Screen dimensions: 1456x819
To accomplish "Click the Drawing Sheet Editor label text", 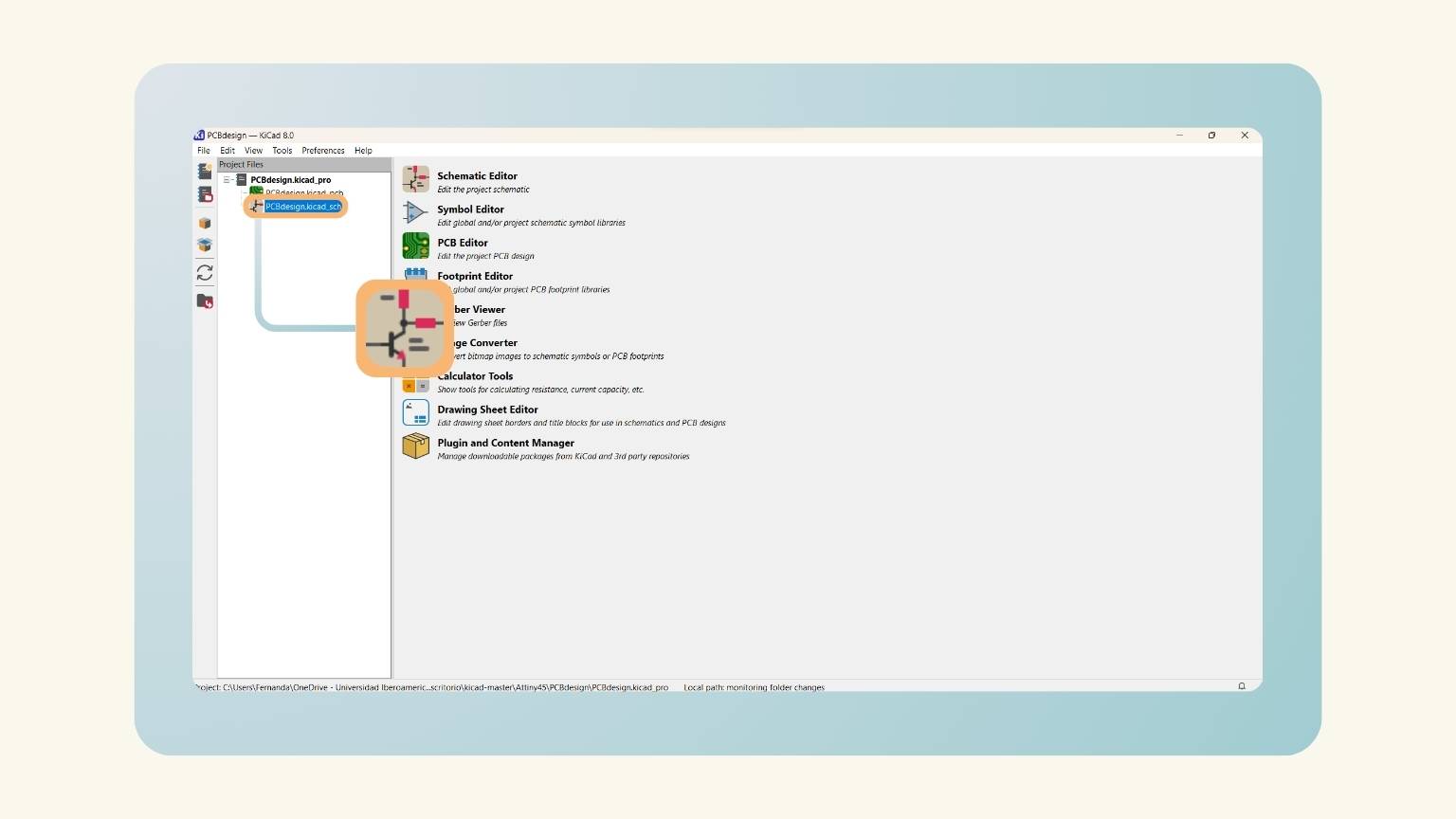I will click(487, 409).
